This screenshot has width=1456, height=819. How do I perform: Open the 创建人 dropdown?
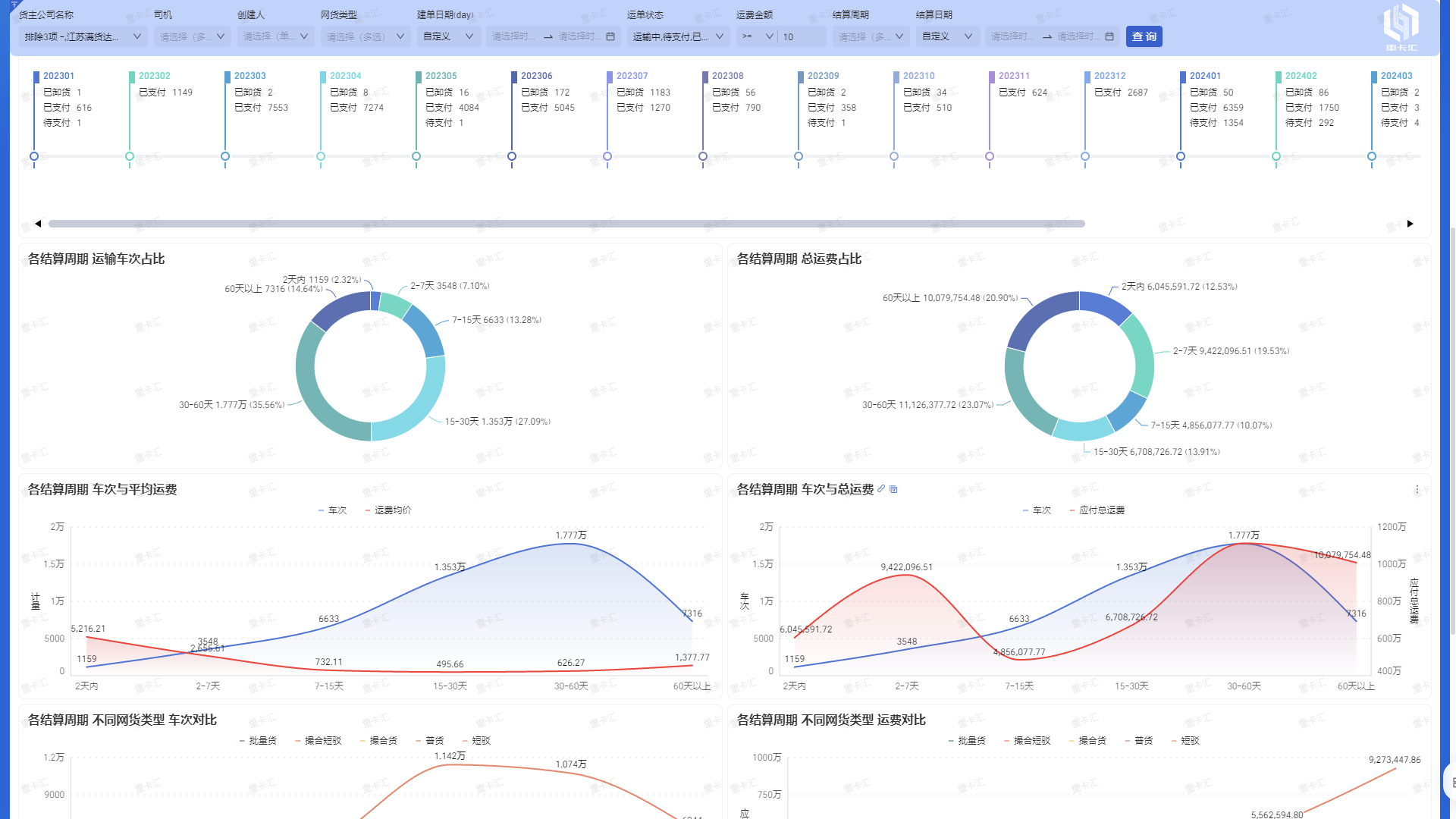click(x=276, y=36)
